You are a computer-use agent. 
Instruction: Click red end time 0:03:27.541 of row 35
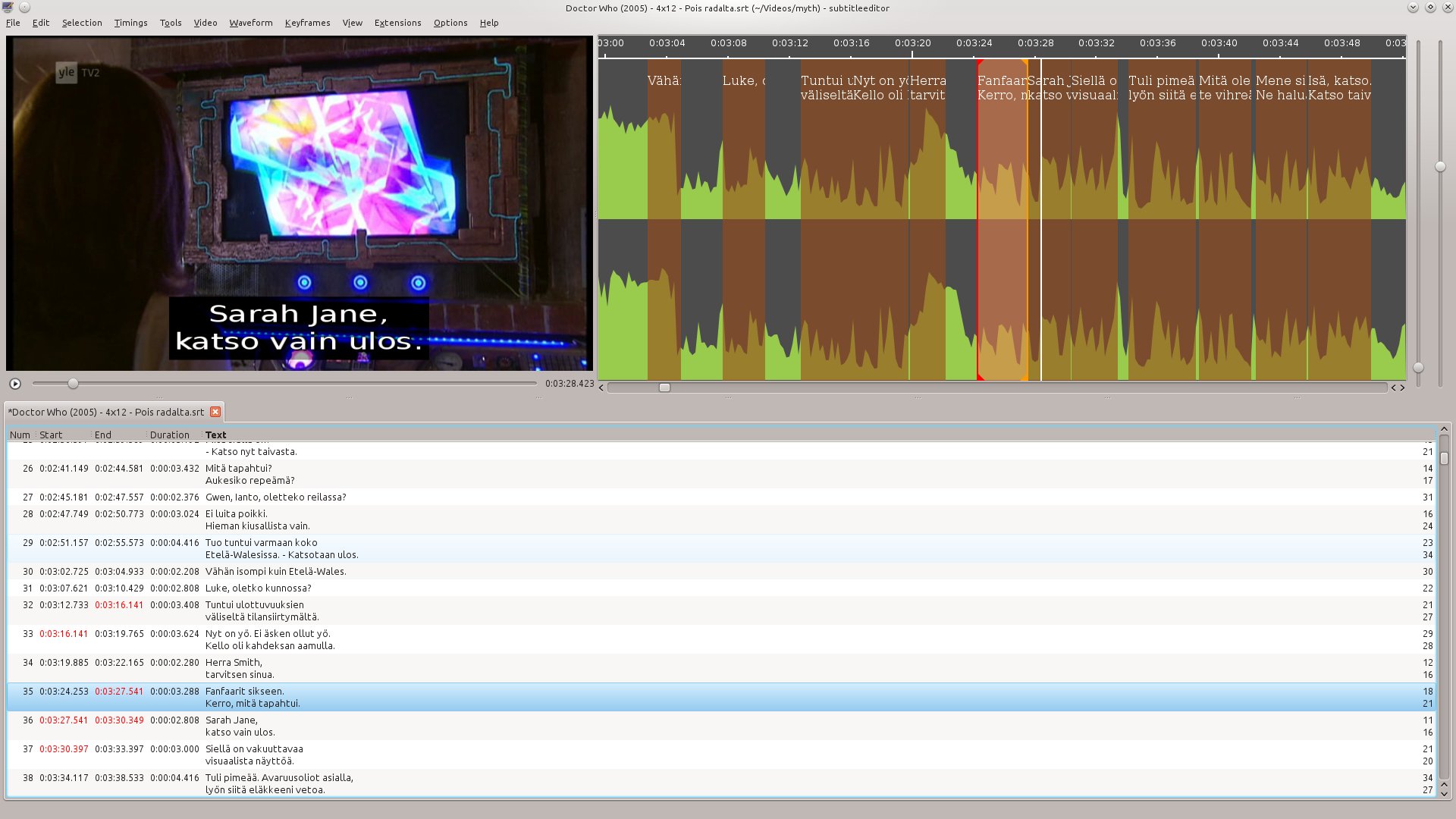(119, 692)
